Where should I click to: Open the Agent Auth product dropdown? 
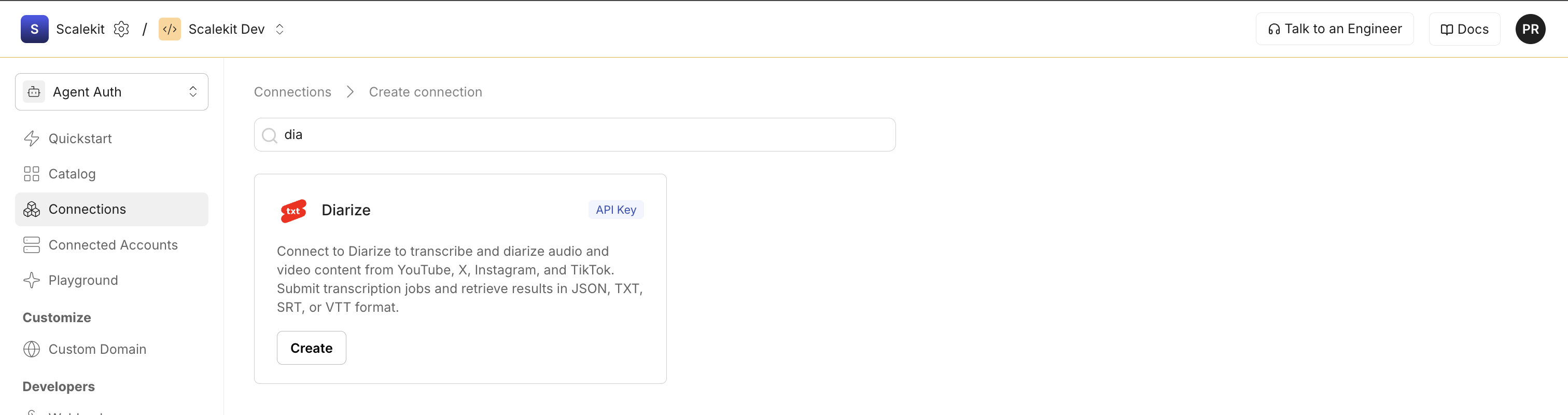(112, 92)
